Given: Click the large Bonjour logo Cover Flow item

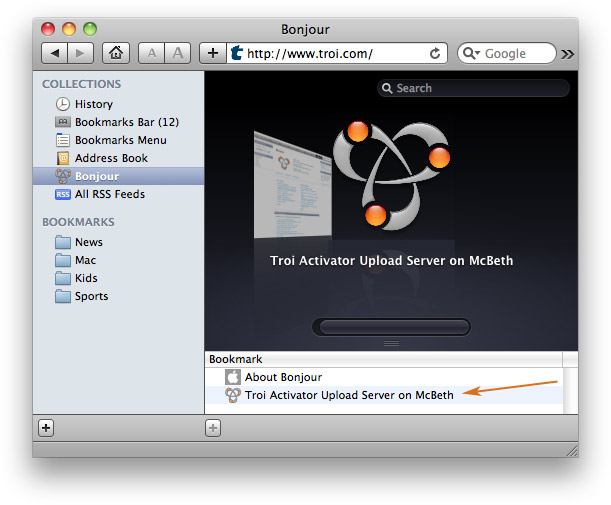Looking at the screenshot, I should click(391, 175).
